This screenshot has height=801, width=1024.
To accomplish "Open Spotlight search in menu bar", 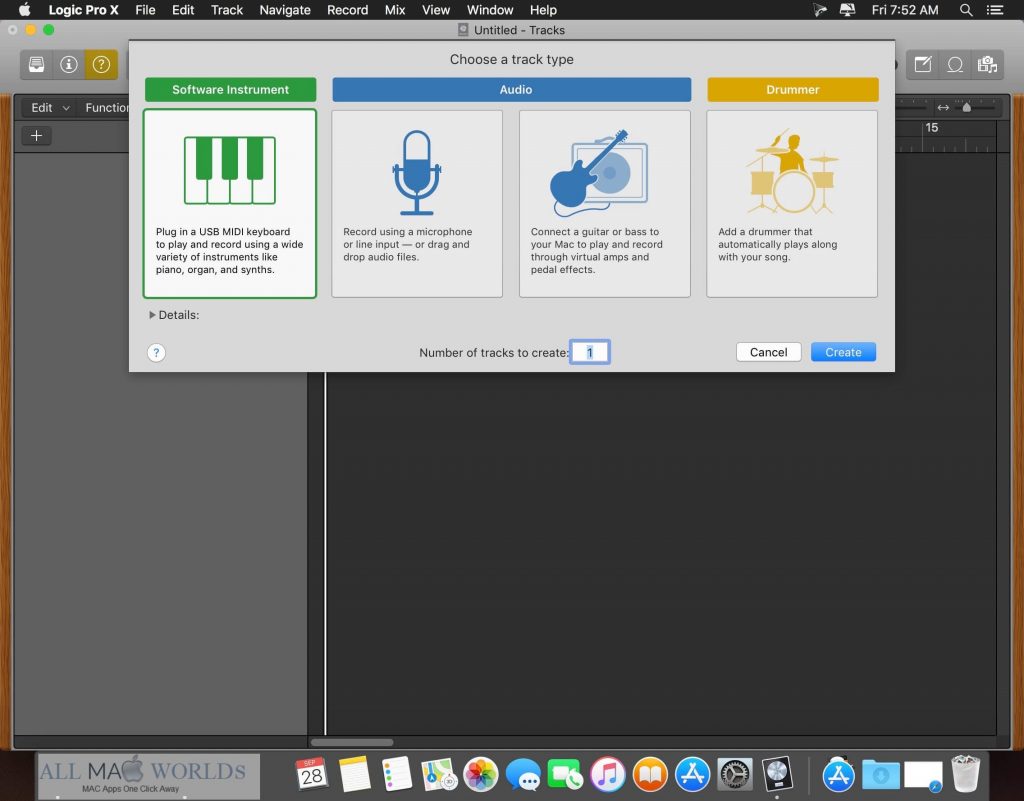I will coord(966,10).
